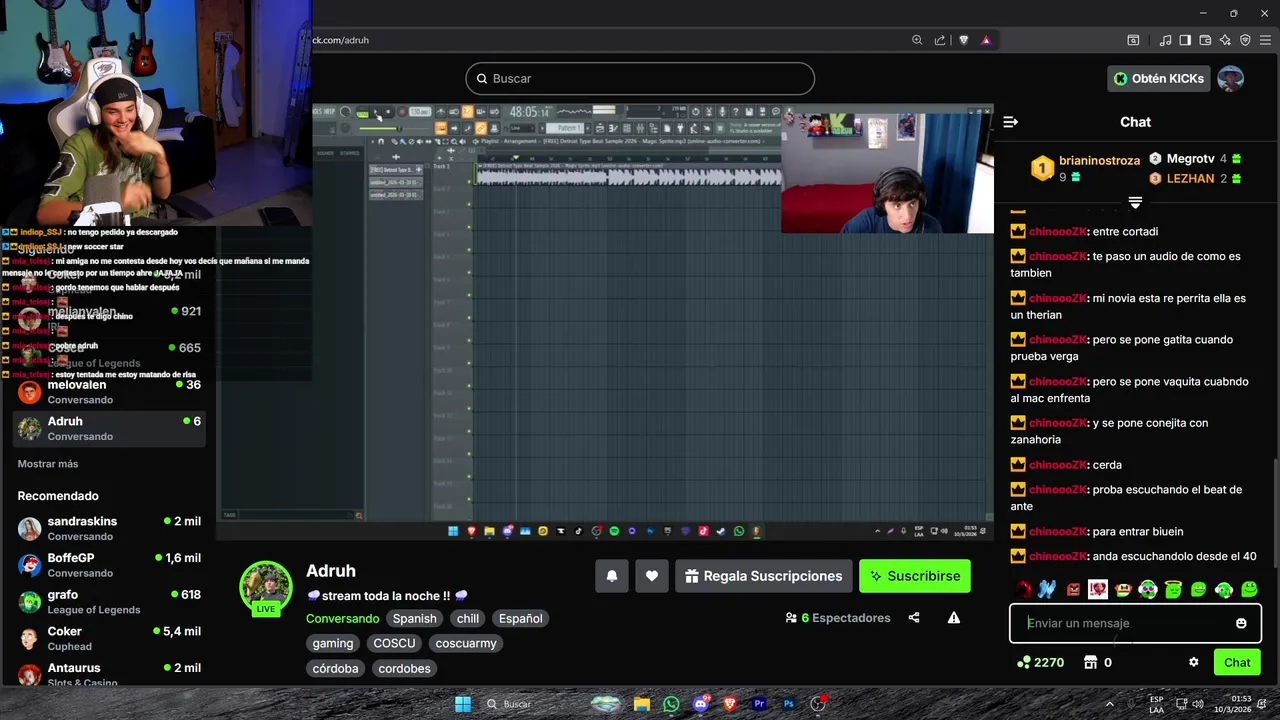Open sandraskins recommended channel
Viewport: 1280px width, 720px height.
tap(108, 528)
